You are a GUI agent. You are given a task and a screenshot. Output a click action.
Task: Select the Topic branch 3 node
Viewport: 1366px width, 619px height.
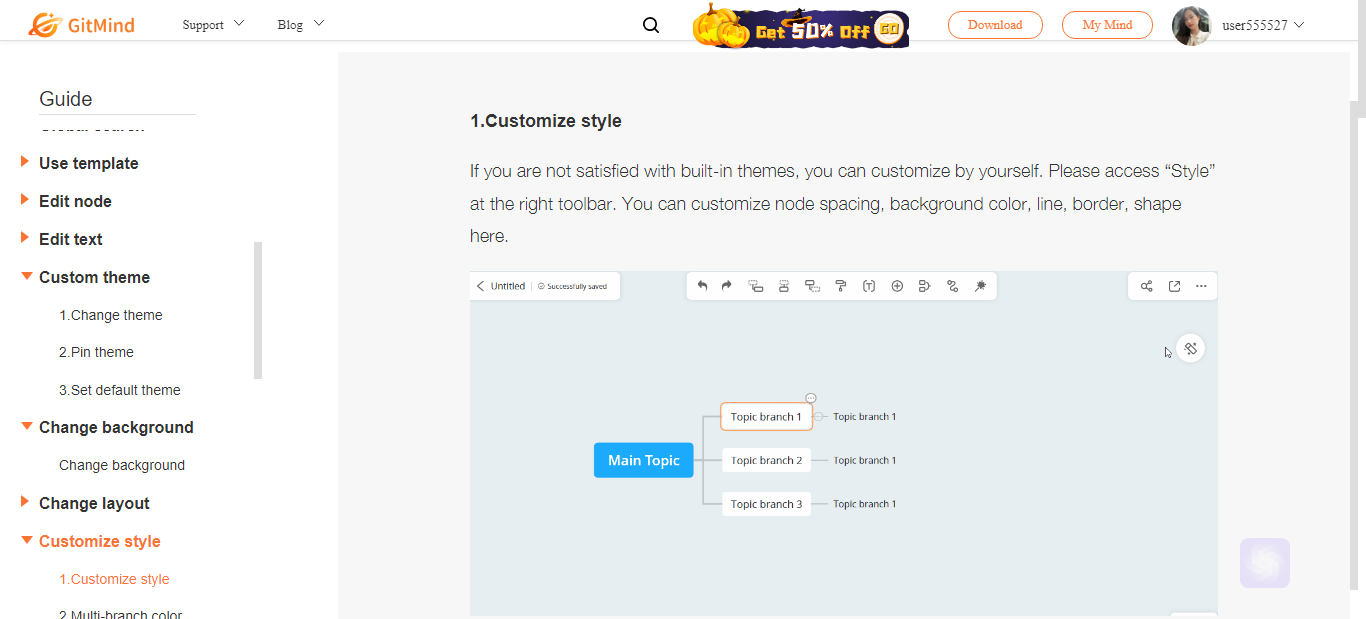pos(766,504)
